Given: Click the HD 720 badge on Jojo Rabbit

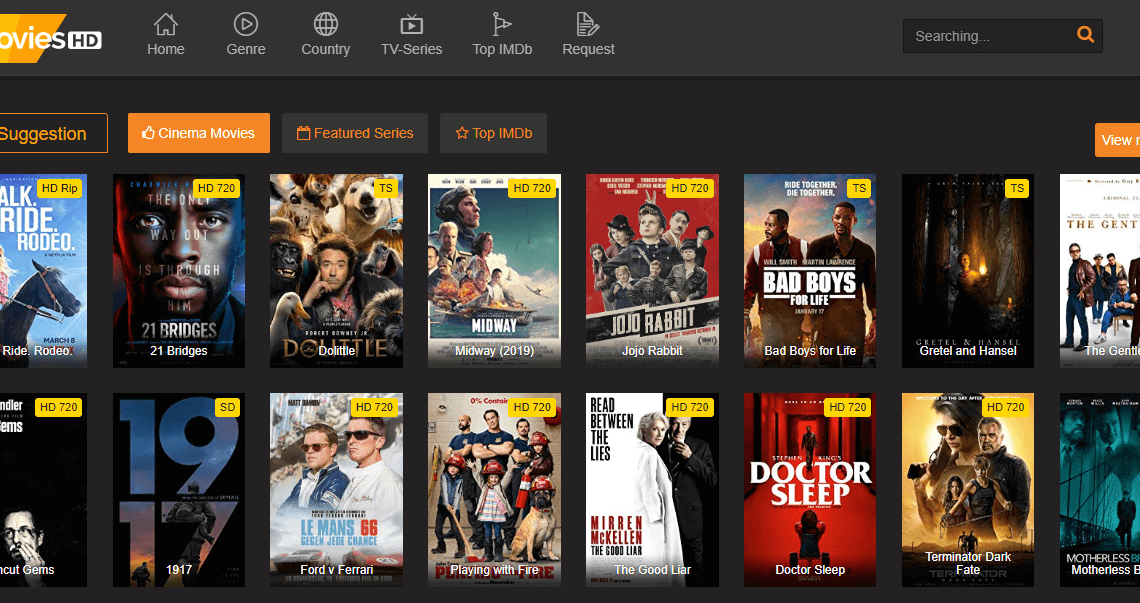Looking at the screenshot, I should [690, 188].
